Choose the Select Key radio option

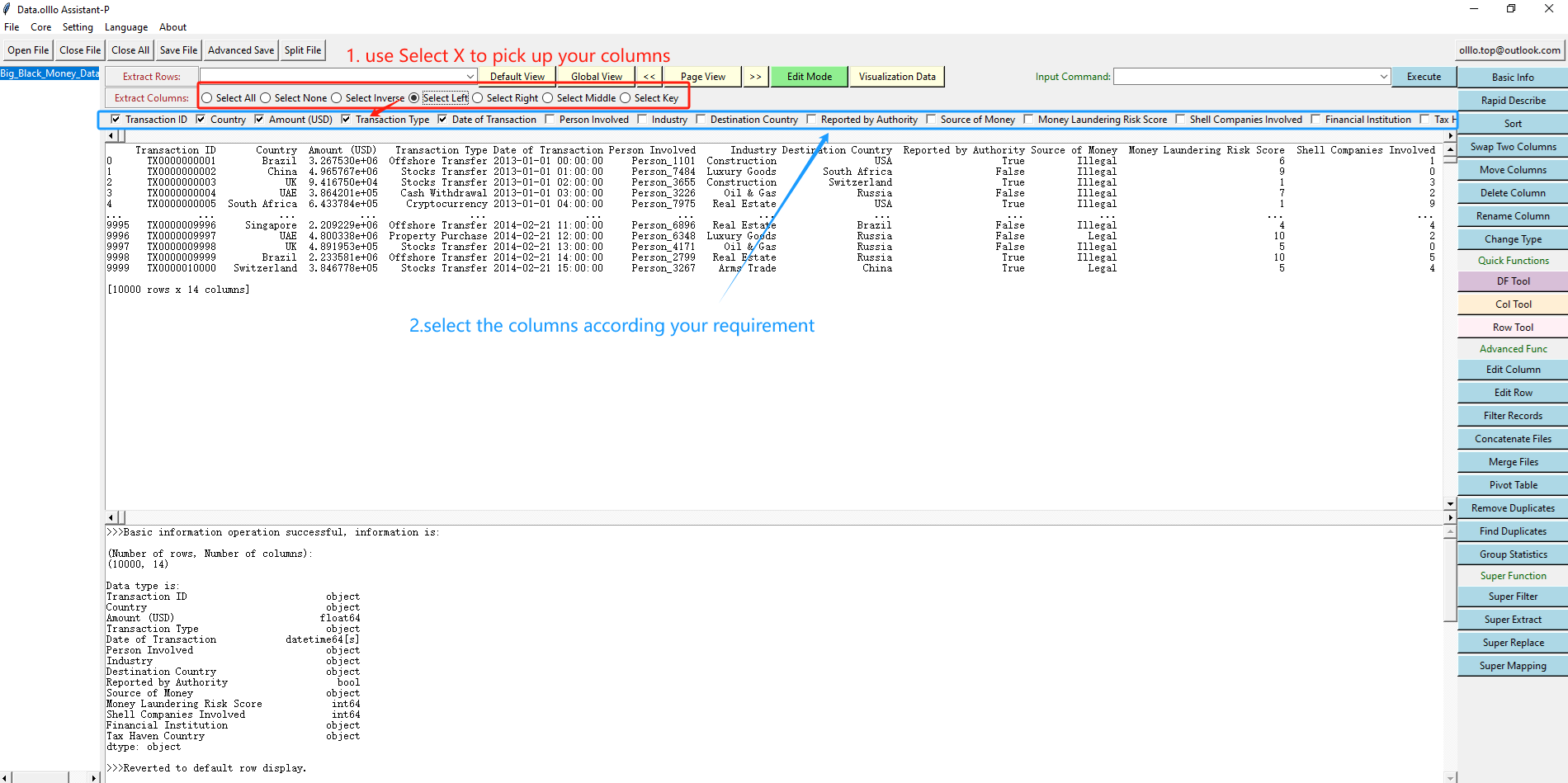pyautogui.click(x=626, y=98)
